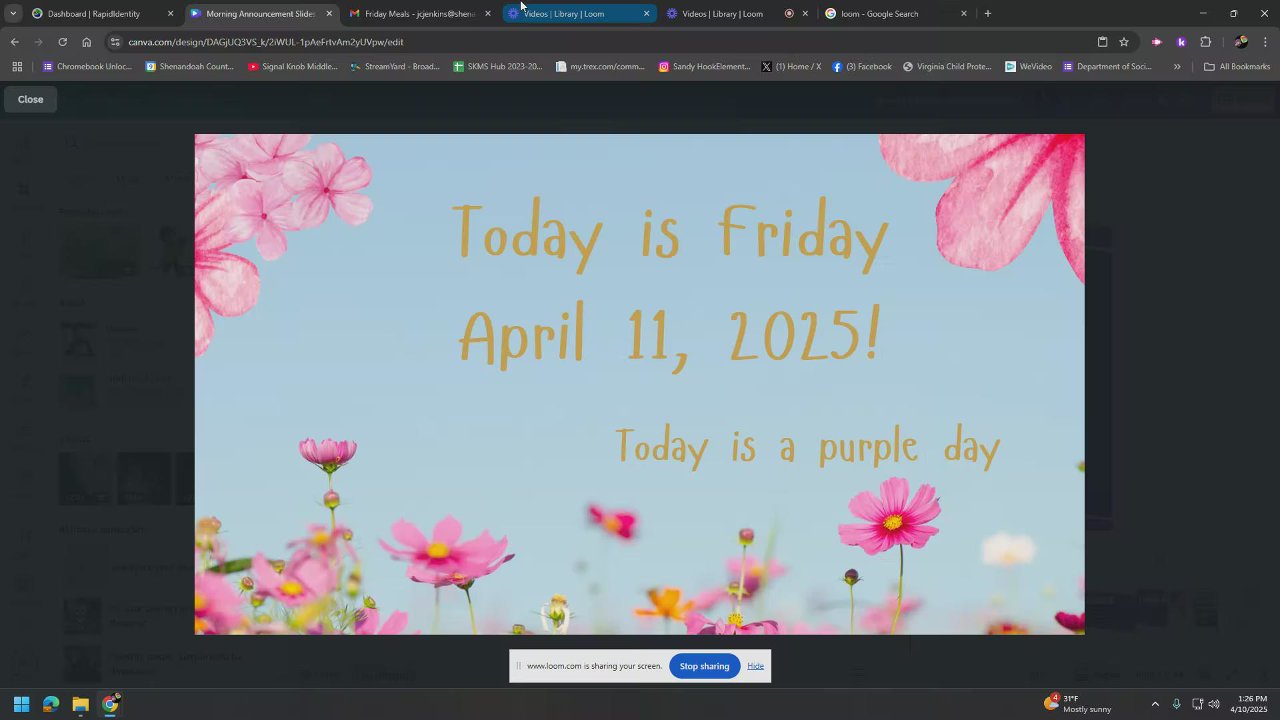Open the Windows Start menu

click(x=21, y=704)
